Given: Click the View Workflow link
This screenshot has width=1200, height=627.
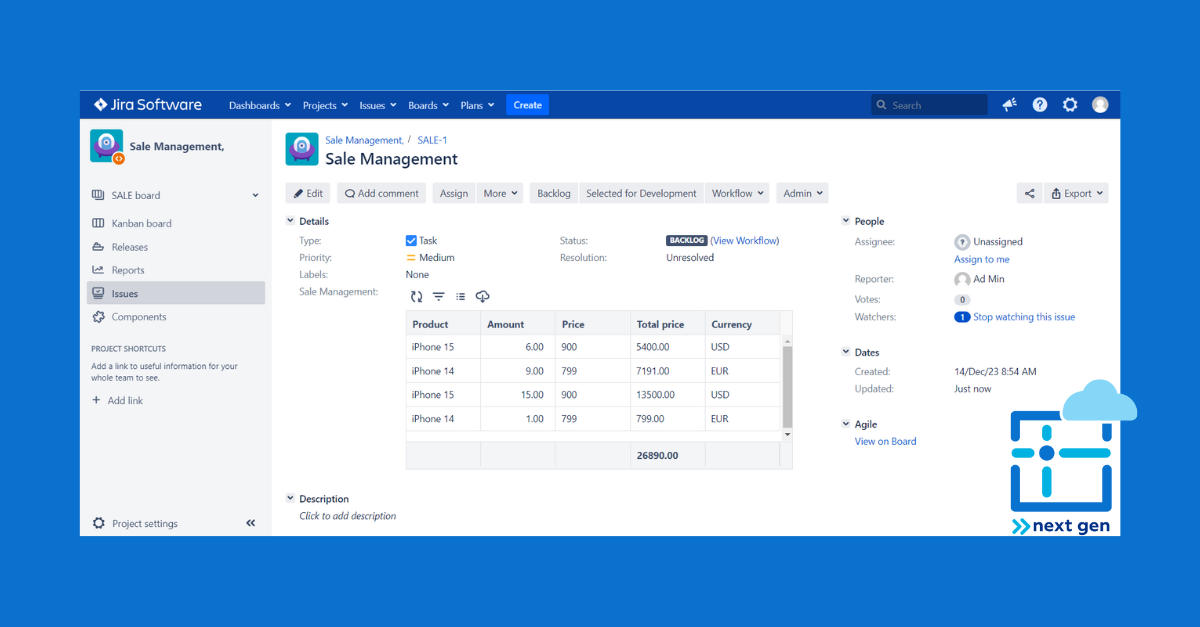Looking at the screenshot, I should 745,241.
